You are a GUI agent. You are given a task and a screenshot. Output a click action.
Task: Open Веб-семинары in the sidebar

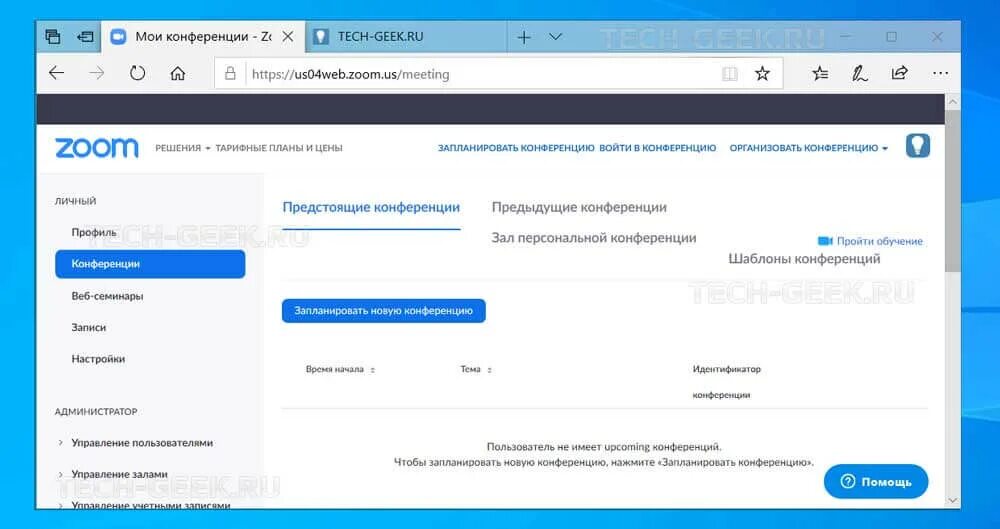(107, 296)
